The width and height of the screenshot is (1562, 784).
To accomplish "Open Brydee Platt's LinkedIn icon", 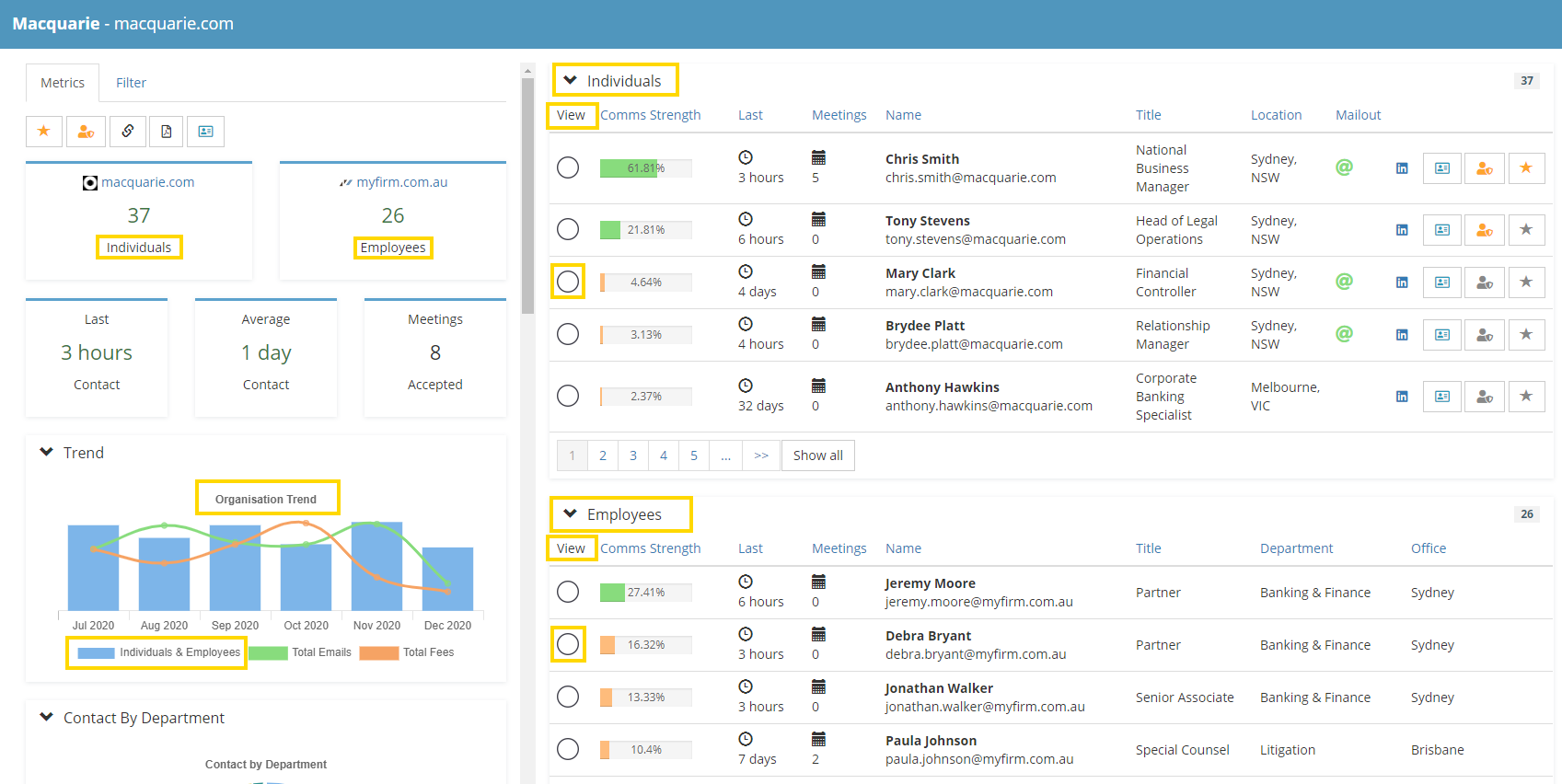I will [x=1402, y=335].
